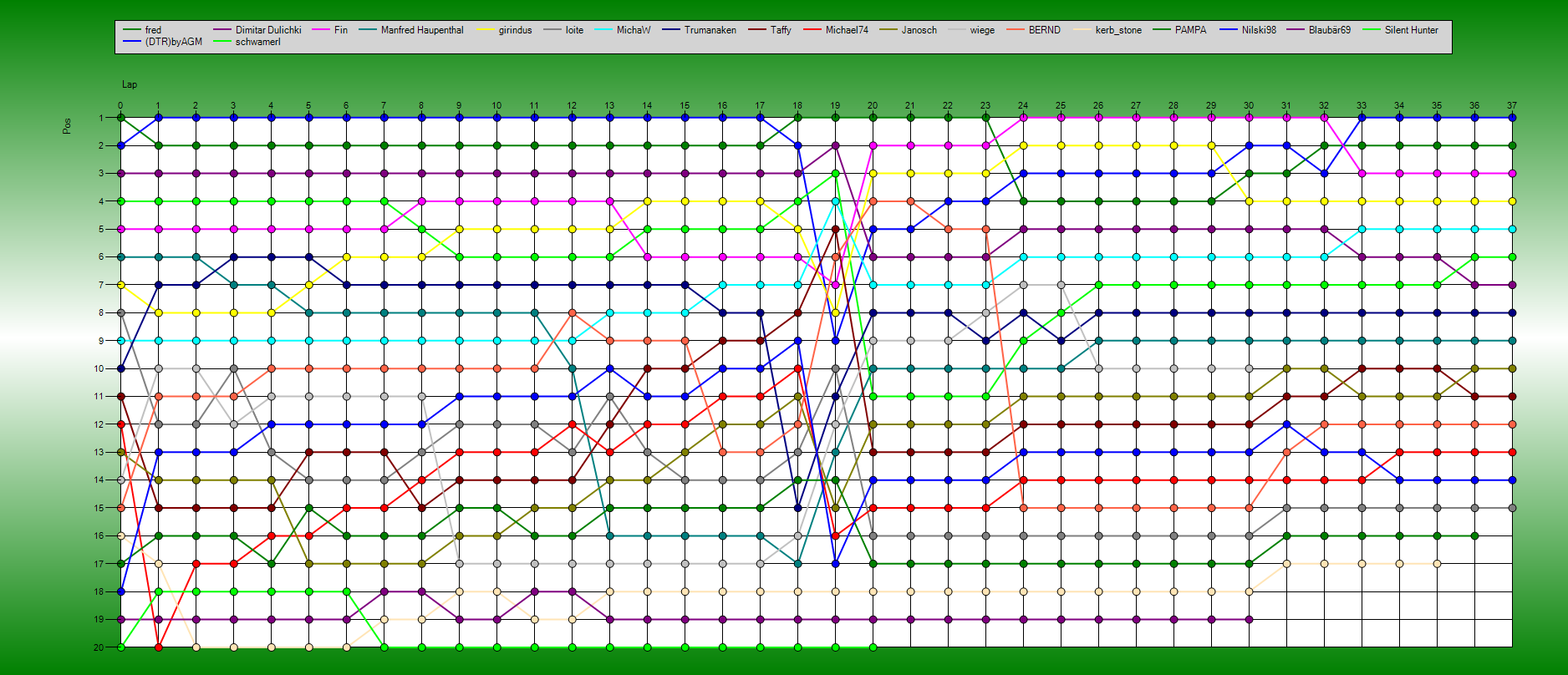
Task: Click lap number 0 on the axis
Action: 120,106
